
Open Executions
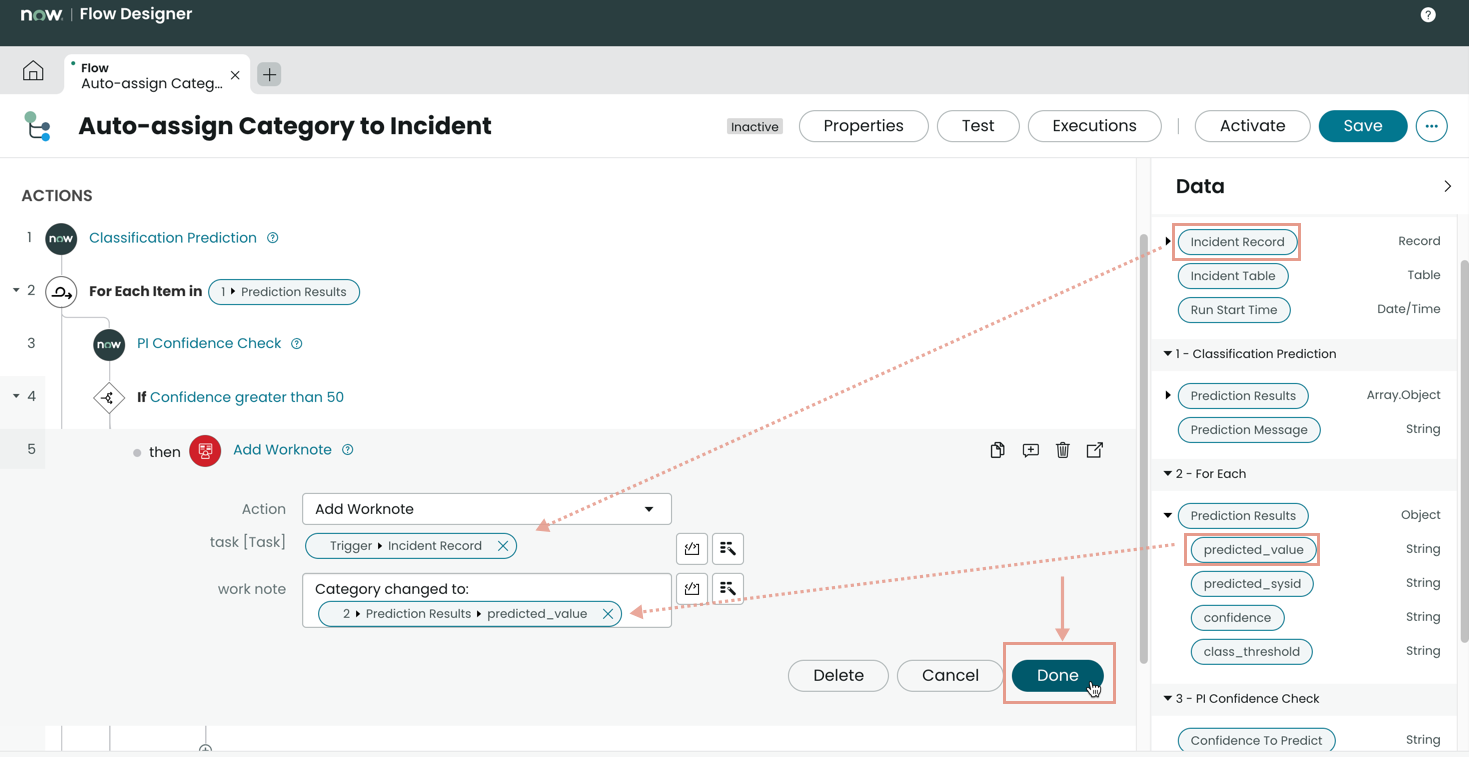tap(1094, 126)
